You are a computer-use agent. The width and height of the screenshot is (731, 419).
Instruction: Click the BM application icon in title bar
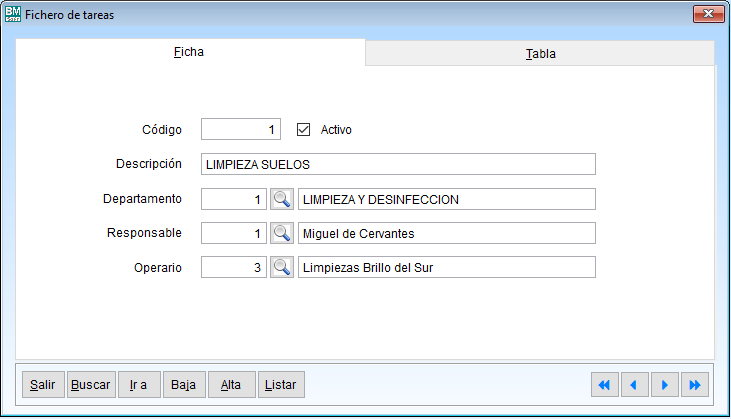pyautogui.click(x=13, y=14)
